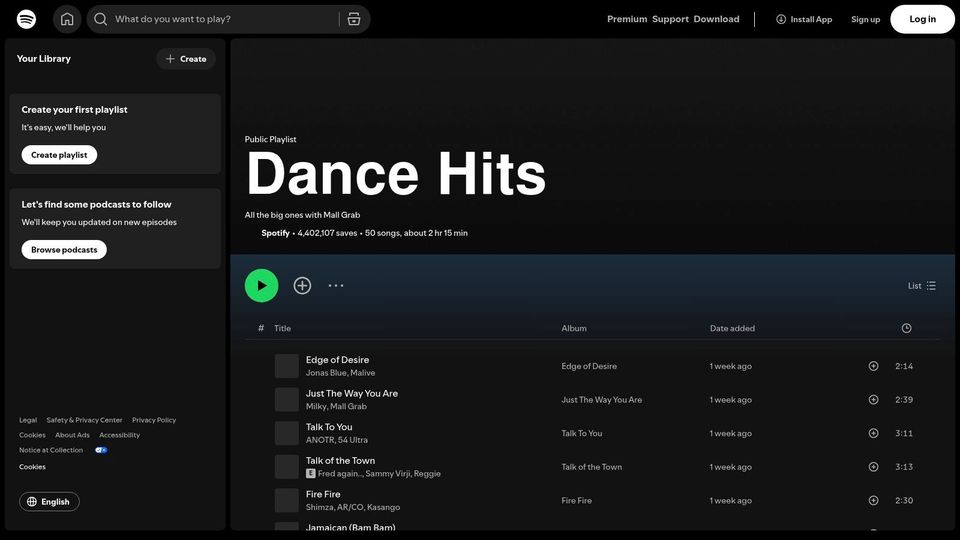
Task: Click the Album column header
Action: tap(574, 328)
